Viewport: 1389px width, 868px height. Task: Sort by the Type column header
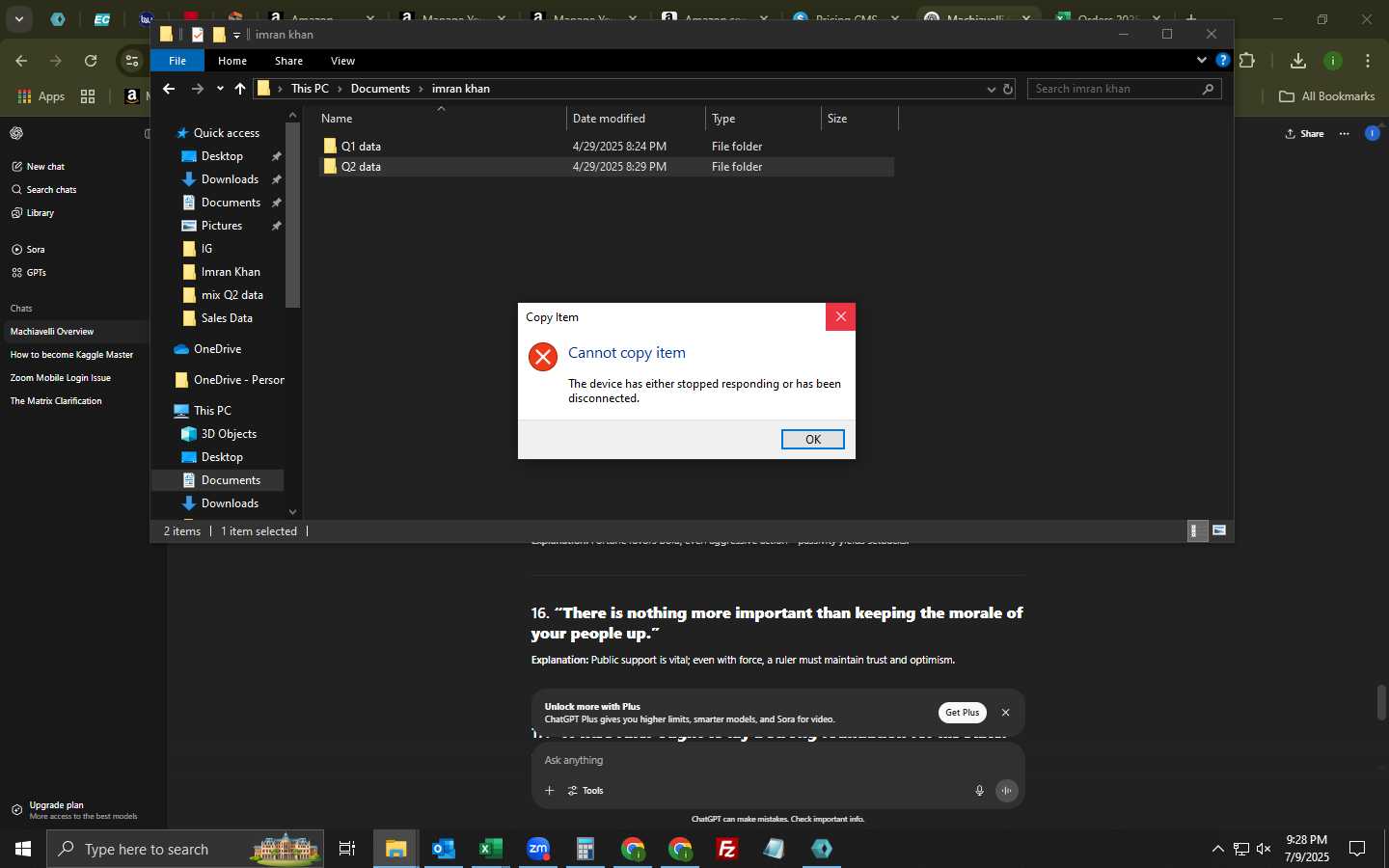763,119
